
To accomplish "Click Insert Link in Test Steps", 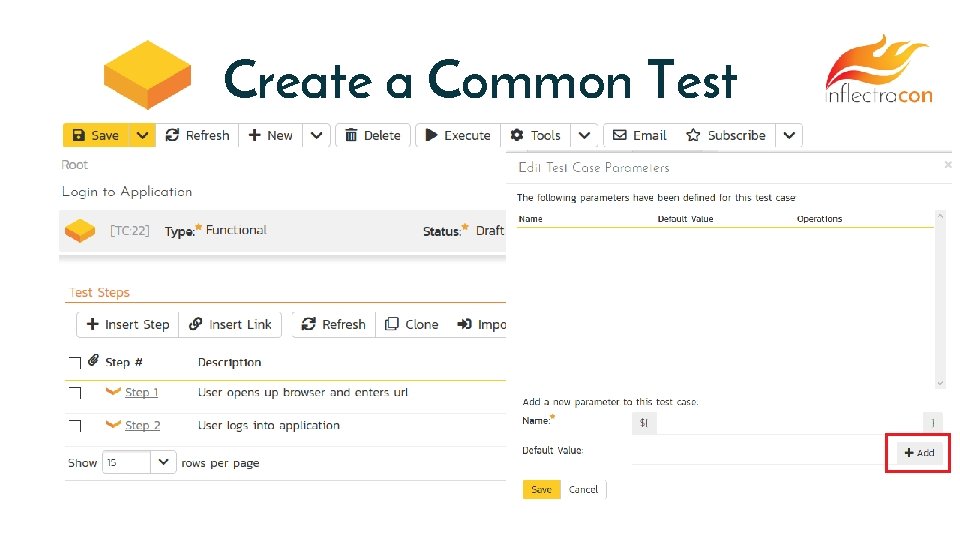I will point(230,324).
